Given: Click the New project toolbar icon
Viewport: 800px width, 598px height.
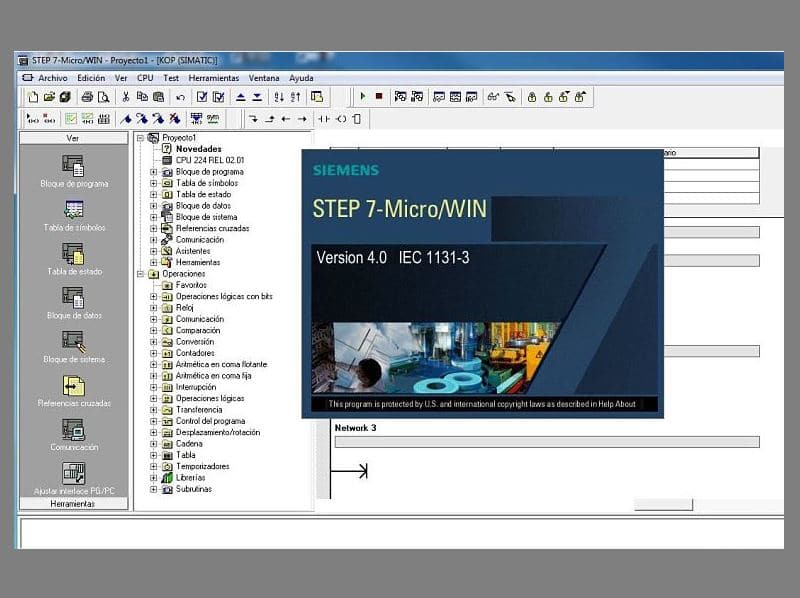Looking at the screenshot, I should tap(33, 96).
